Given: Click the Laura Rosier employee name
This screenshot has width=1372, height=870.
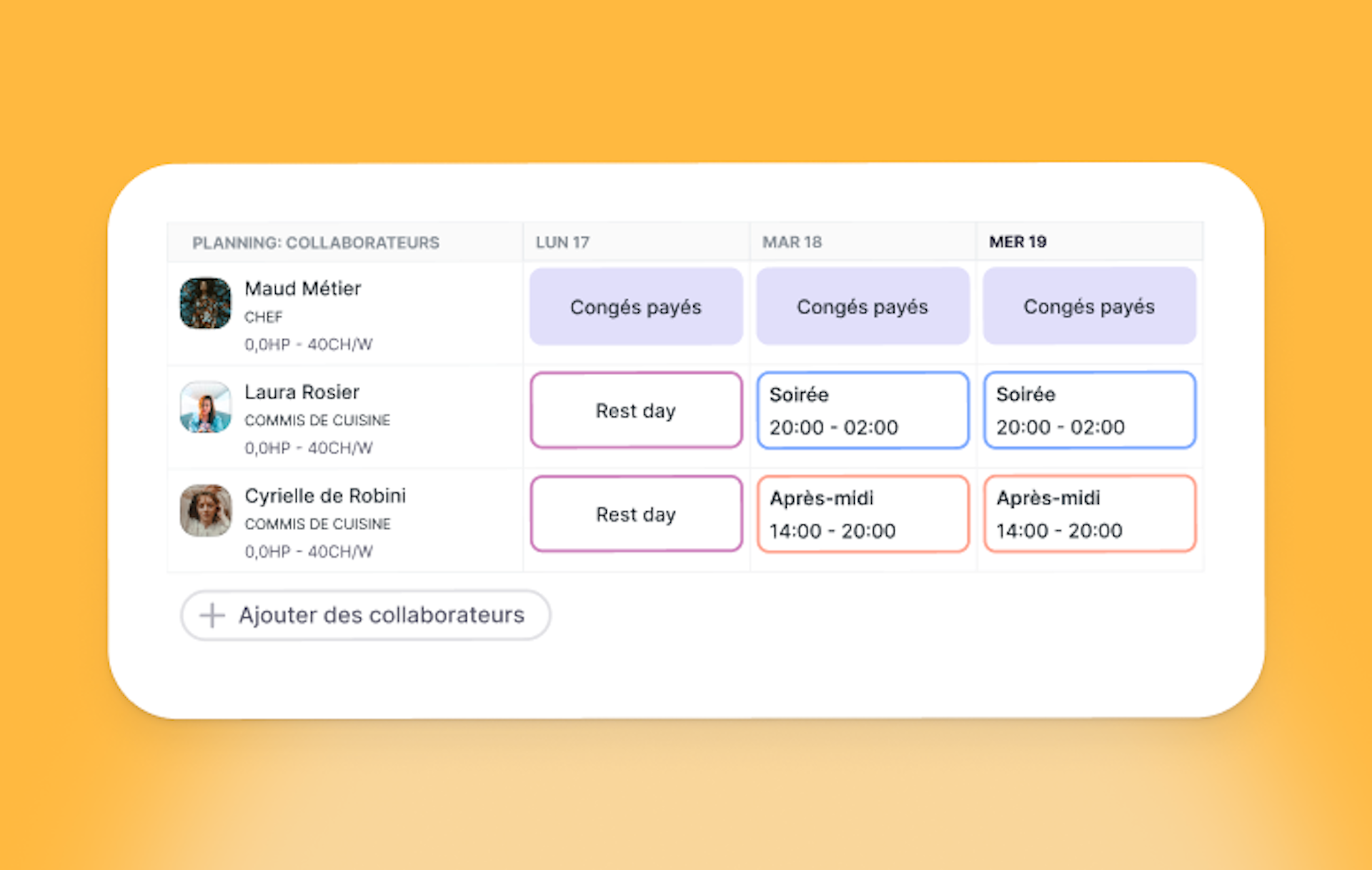Looking at the screenshot, I should [x=302, y=392].
